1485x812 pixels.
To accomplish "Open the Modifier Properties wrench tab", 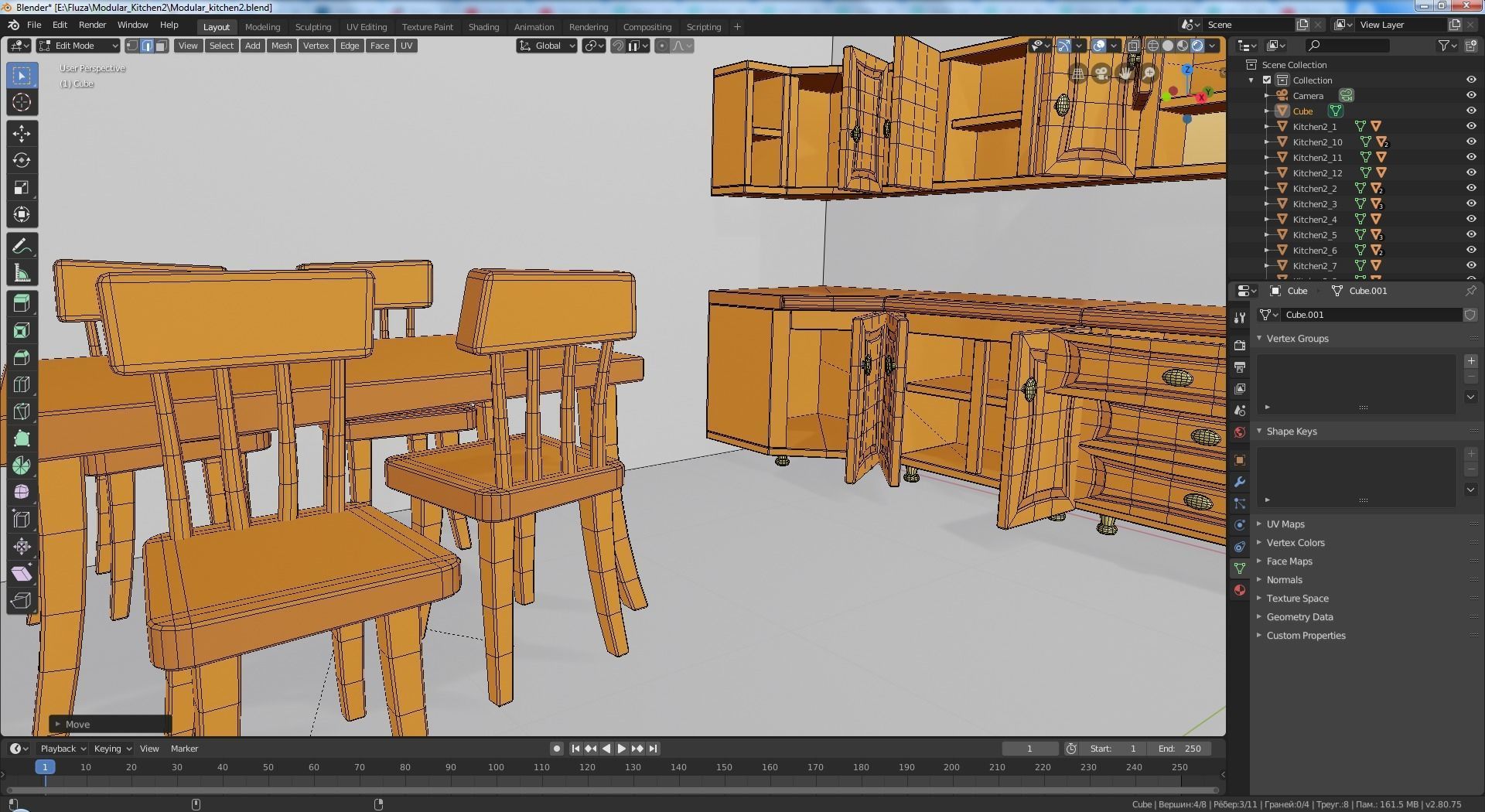I will tap(1240, 482).
